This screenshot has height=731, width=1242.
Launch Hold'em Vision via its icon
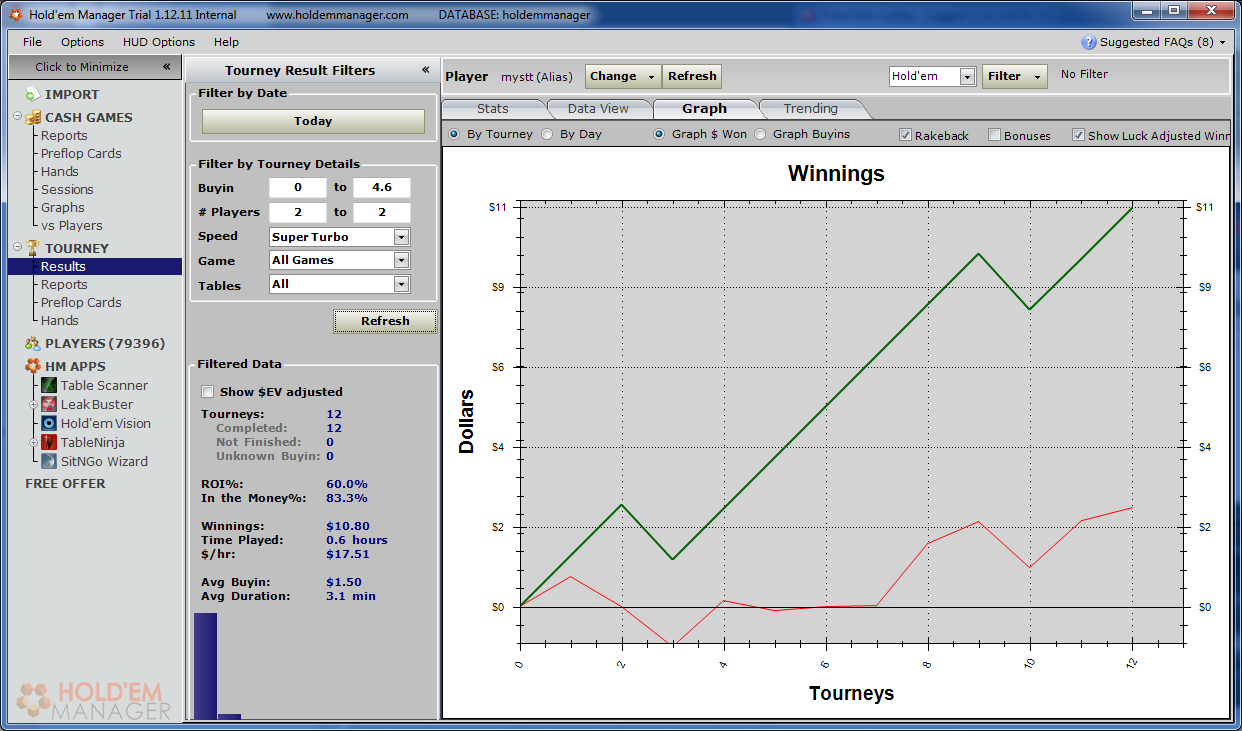tap(49, 423)
